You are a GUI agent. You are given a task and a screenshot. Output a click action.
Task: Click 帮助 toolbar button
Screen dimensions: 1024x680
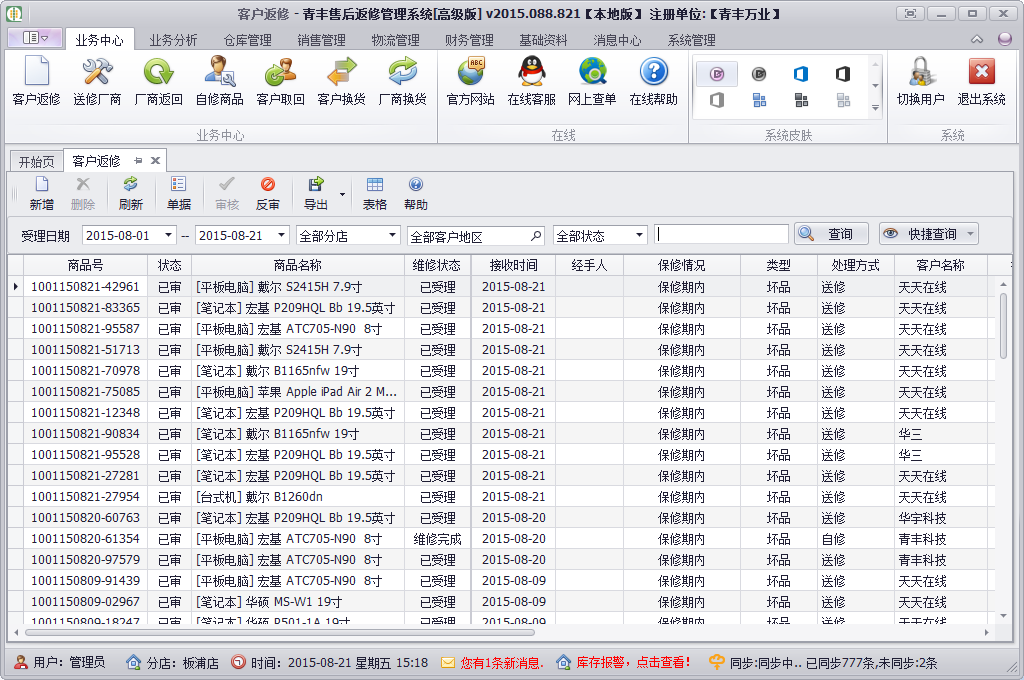[415, 193]
